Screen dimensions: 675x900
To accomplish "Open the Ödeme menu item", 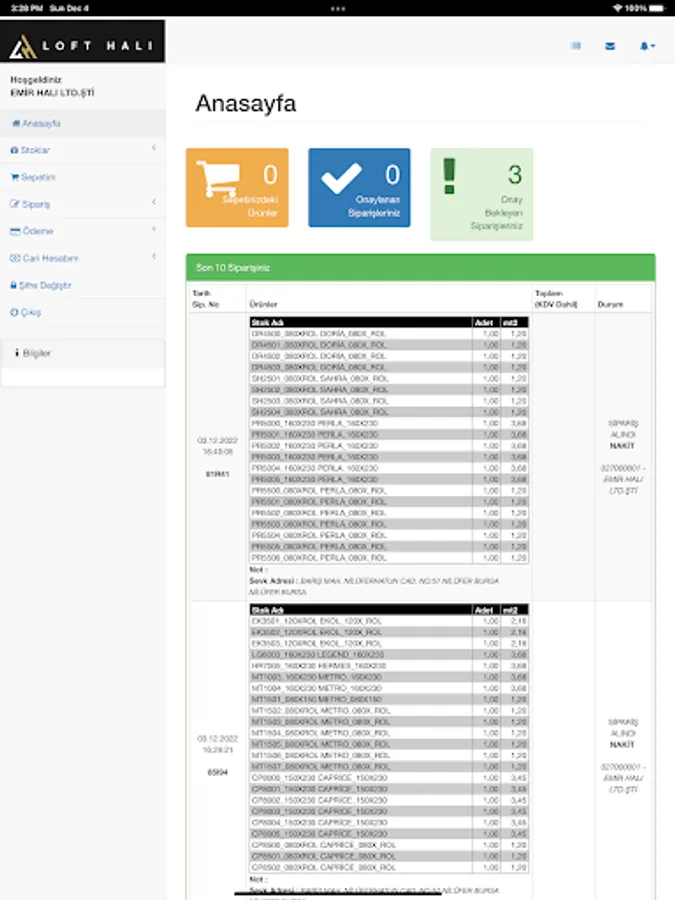I will [83, 231].
